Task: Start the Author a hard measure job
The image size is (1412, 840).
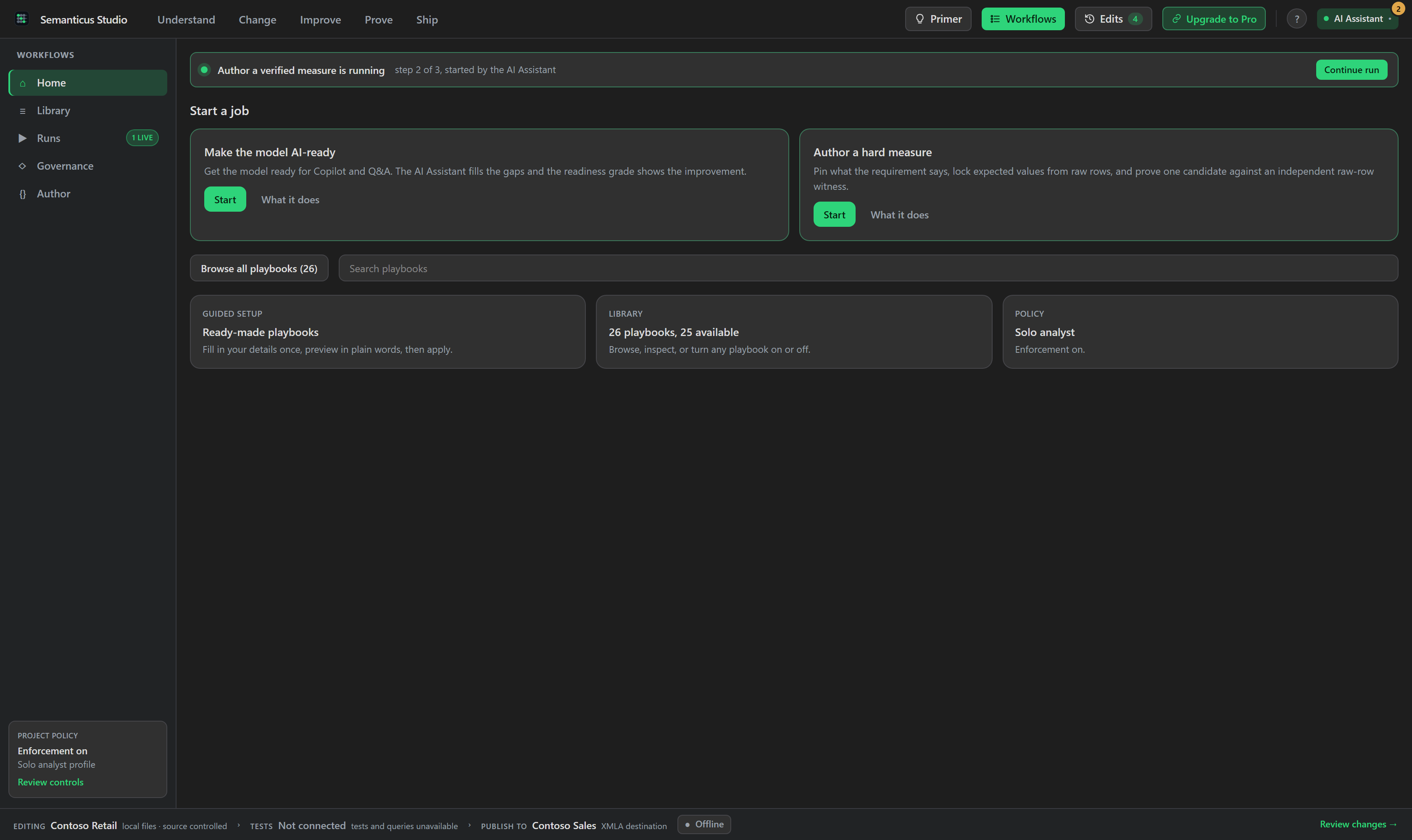Action: click(x=834, y=215)
